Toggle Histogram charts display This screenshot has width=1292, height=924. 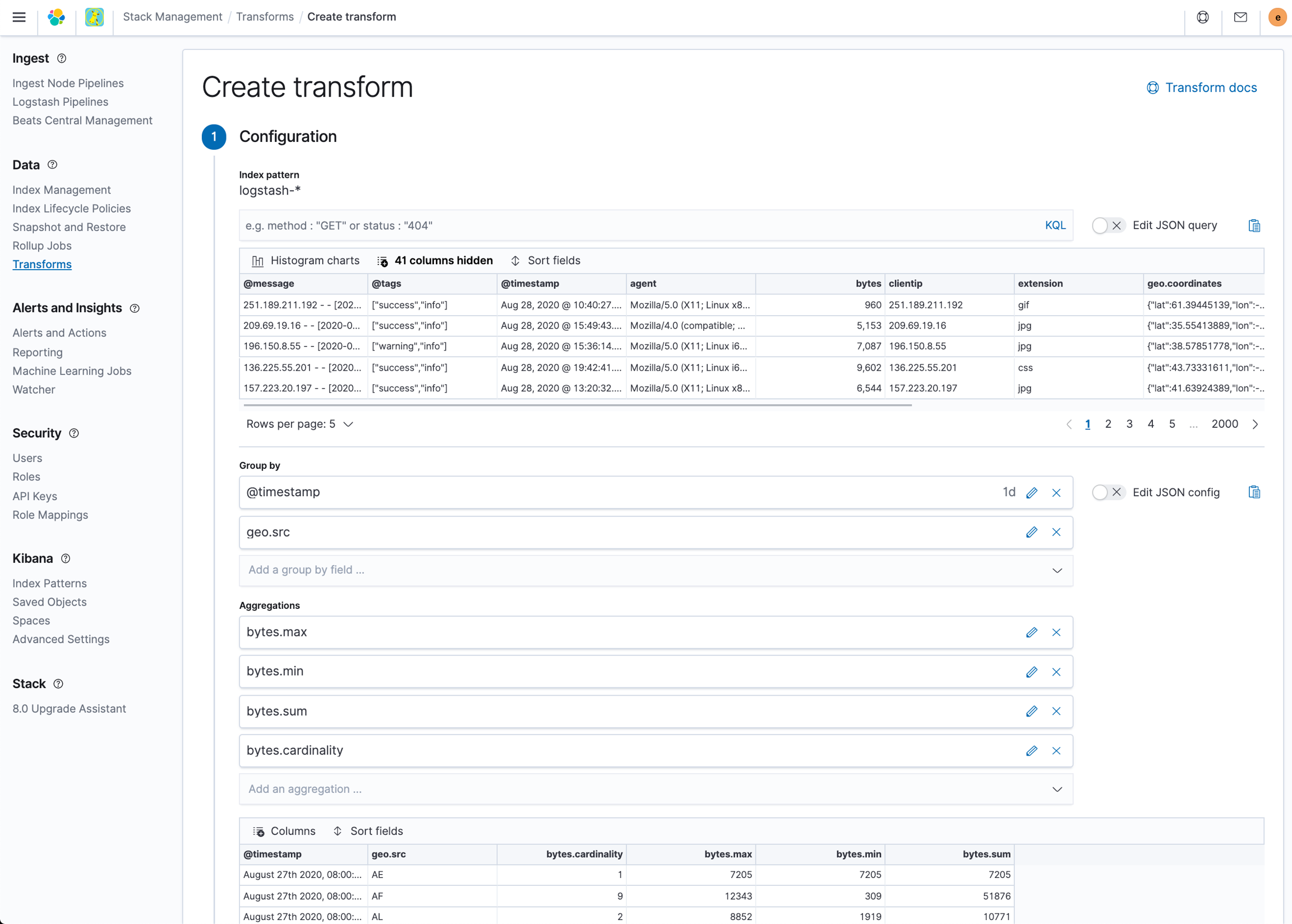pos(306,261)
